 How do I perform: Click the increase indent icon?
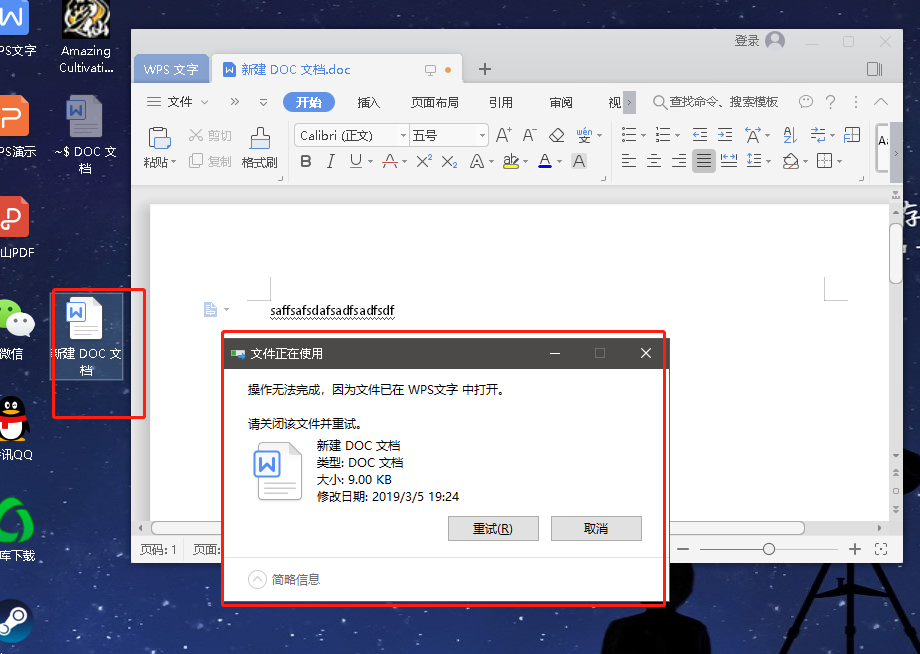coord(725,135)
